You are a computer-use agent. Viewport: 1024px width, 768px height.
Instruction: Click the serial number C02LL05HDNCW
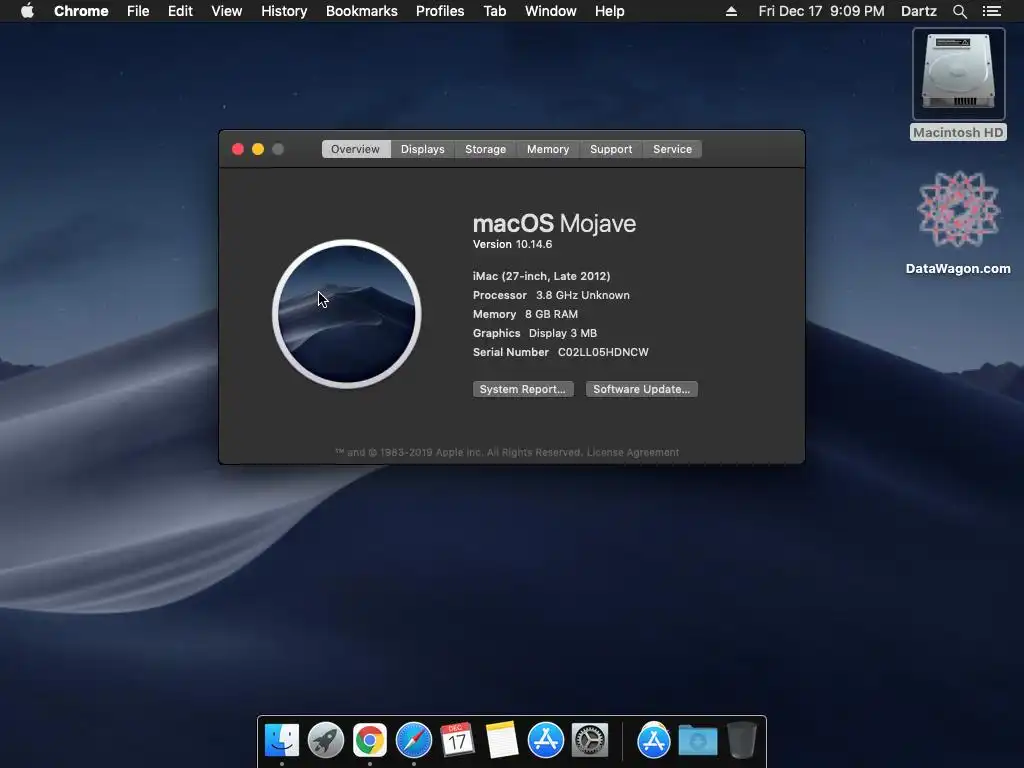coord(603,352)
